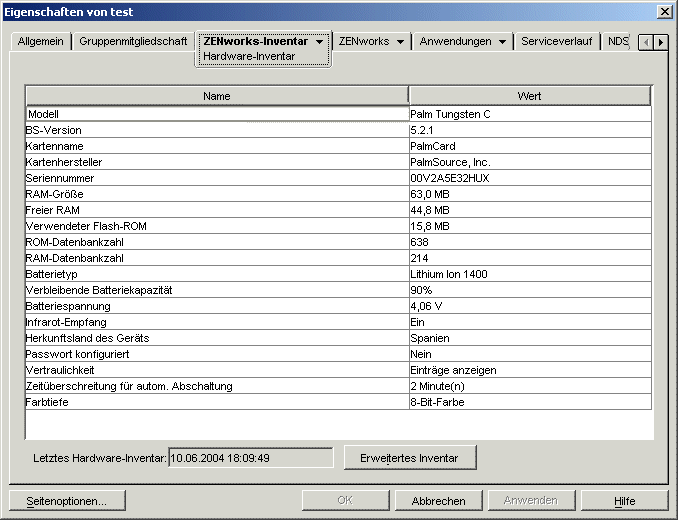Click the Letztes Hardware-Inventar date field

pyautogui.click(x=251, y=458)
